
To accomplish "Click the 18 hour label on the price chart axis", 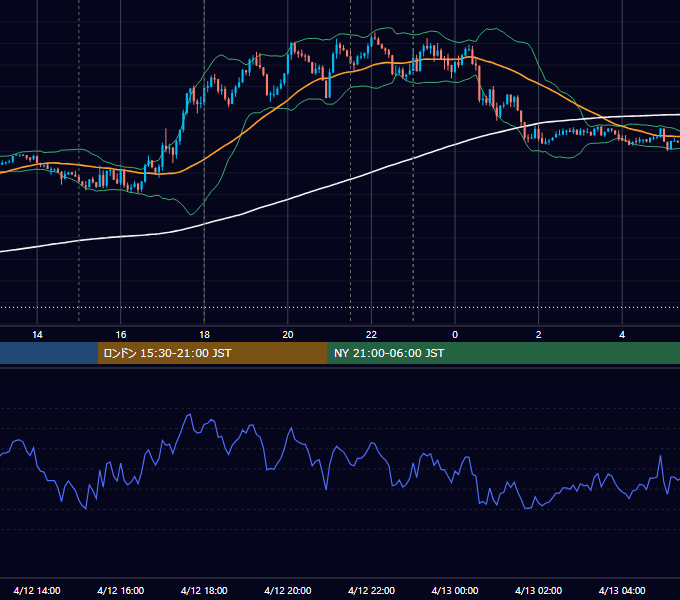I will coord(204,335).
